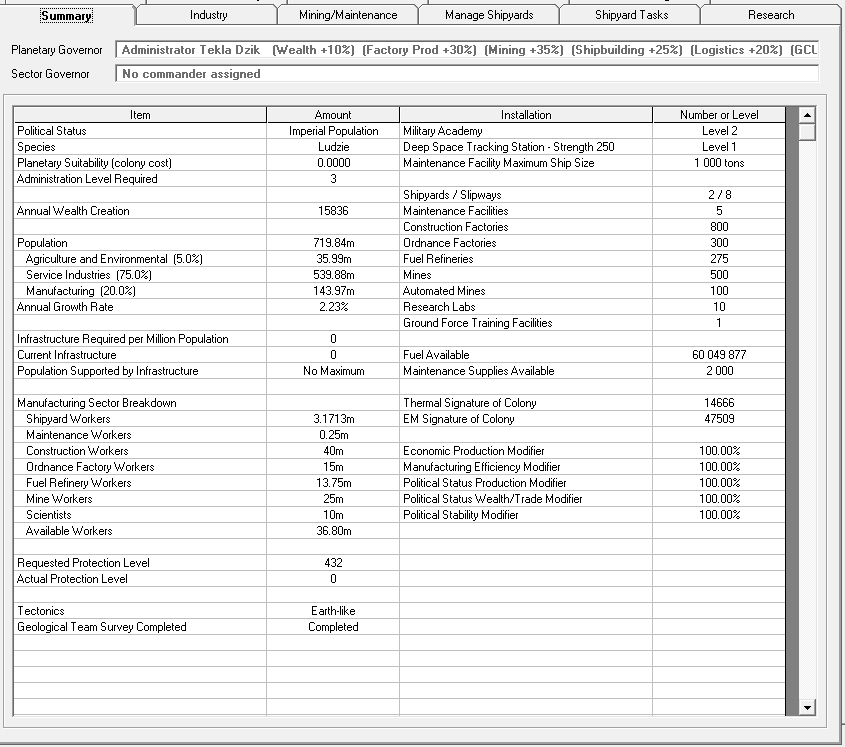This screenshot has width=845, height=747.
Task: Click 'Ground Force Training Facilities' label
Action: tap(477, 323)
